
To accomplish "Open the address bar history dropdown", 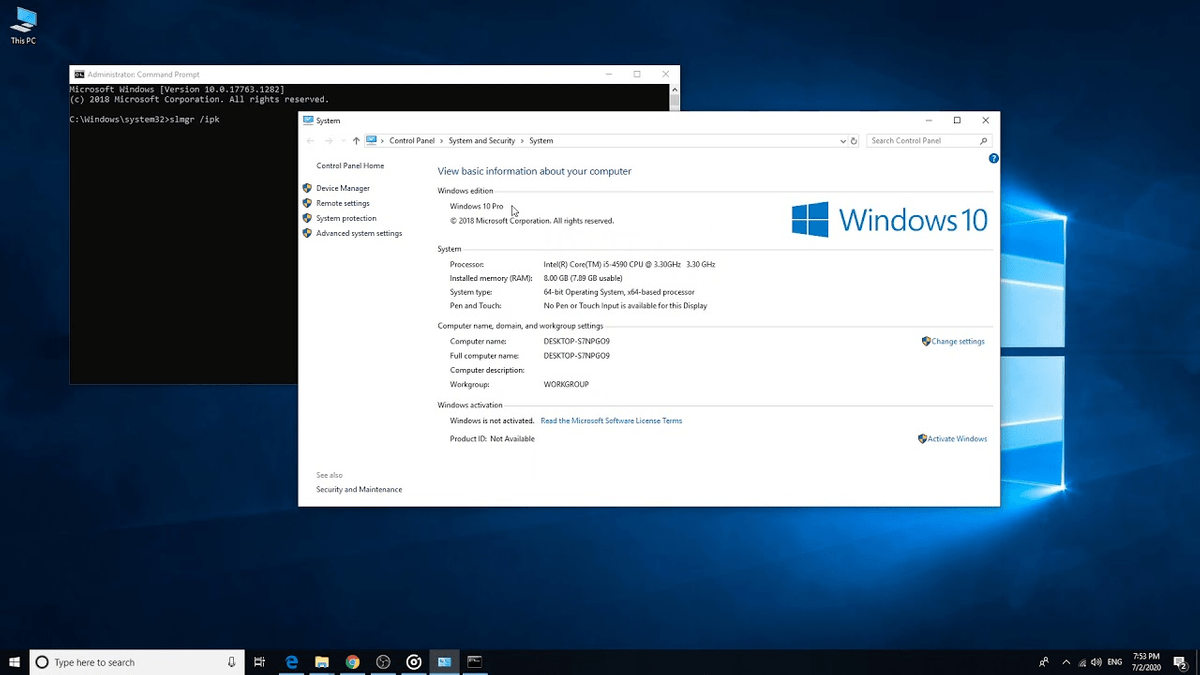I will coord(841,141).
